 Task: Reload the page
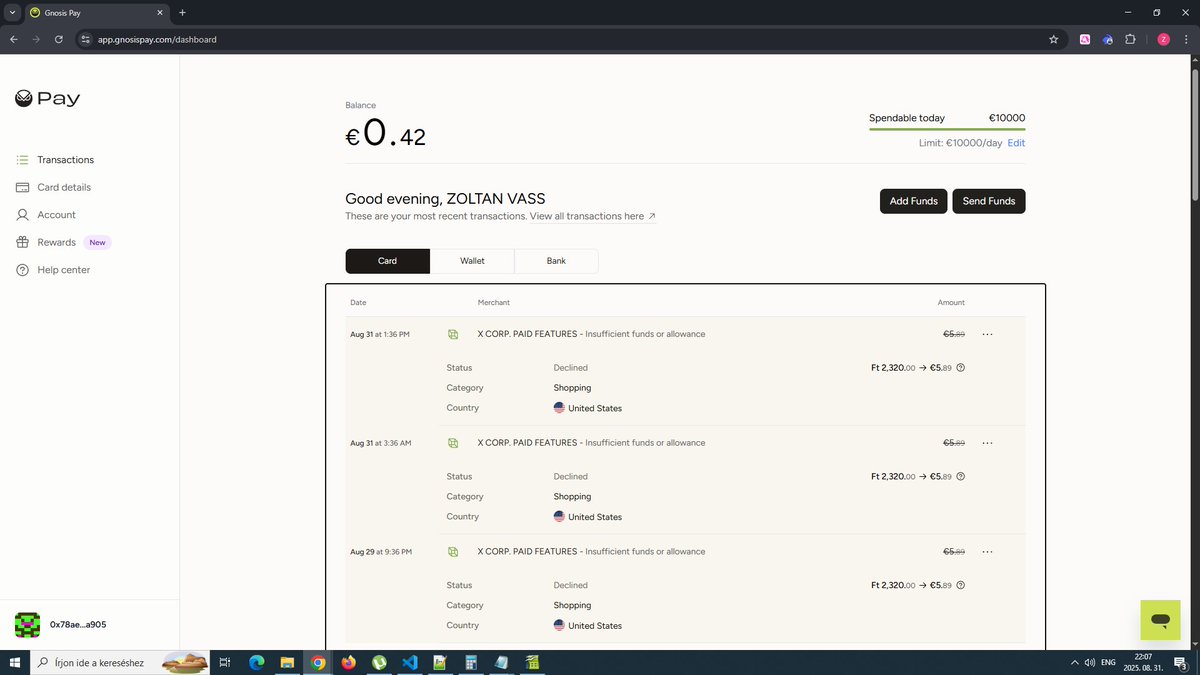coord(59,39)
